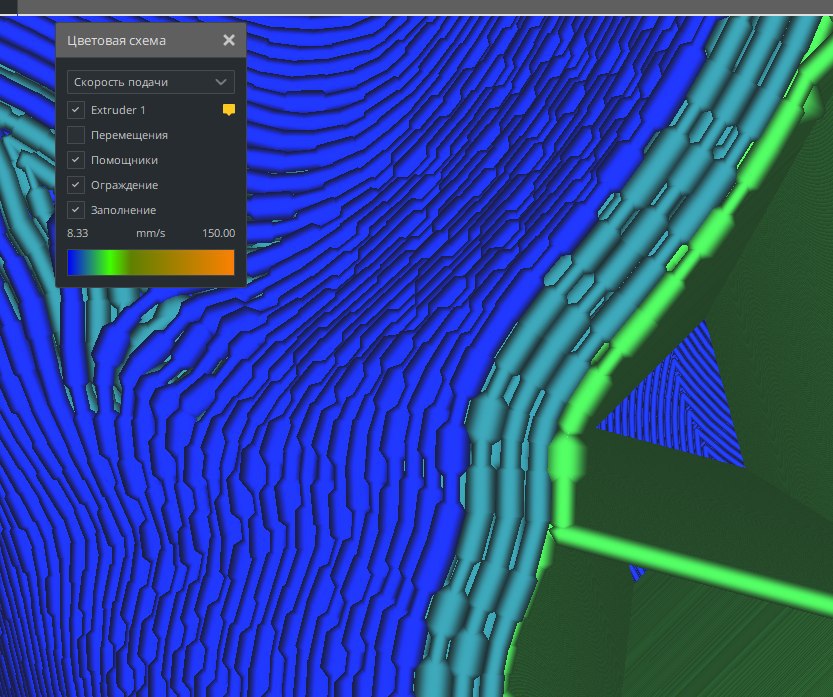Click the mm/s unit label
The image size is (833, 697).
pyautogui.click(x=150, y=233)
